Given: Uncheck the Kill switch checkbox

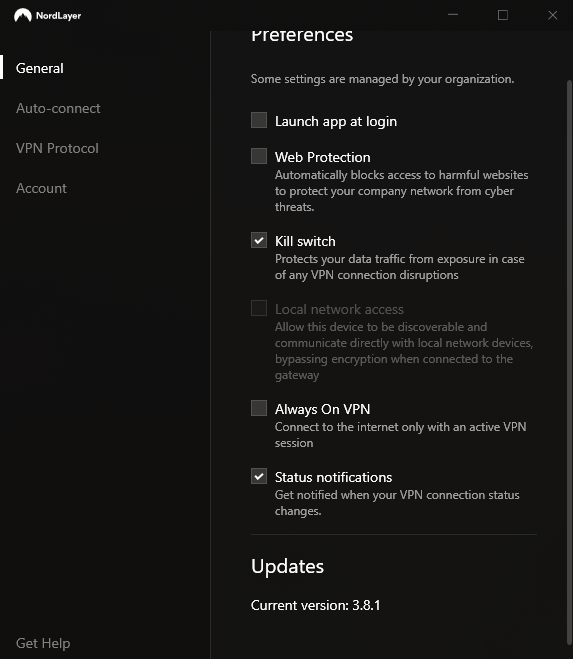Looking at the screenshot, I should coord(259,240).
